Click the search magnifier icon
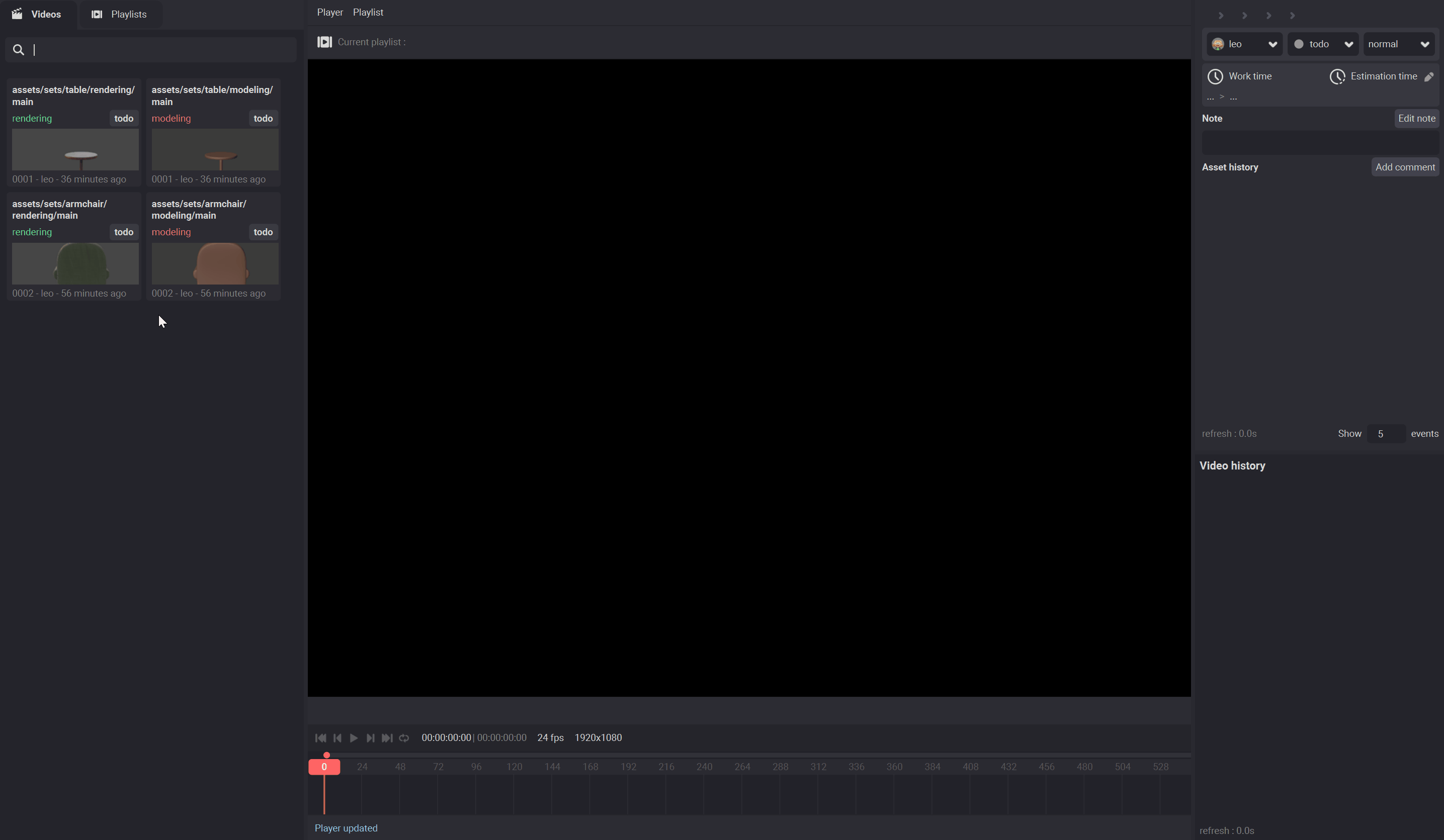This screenshot has height=840, width=1444. [x=18, y=50]
